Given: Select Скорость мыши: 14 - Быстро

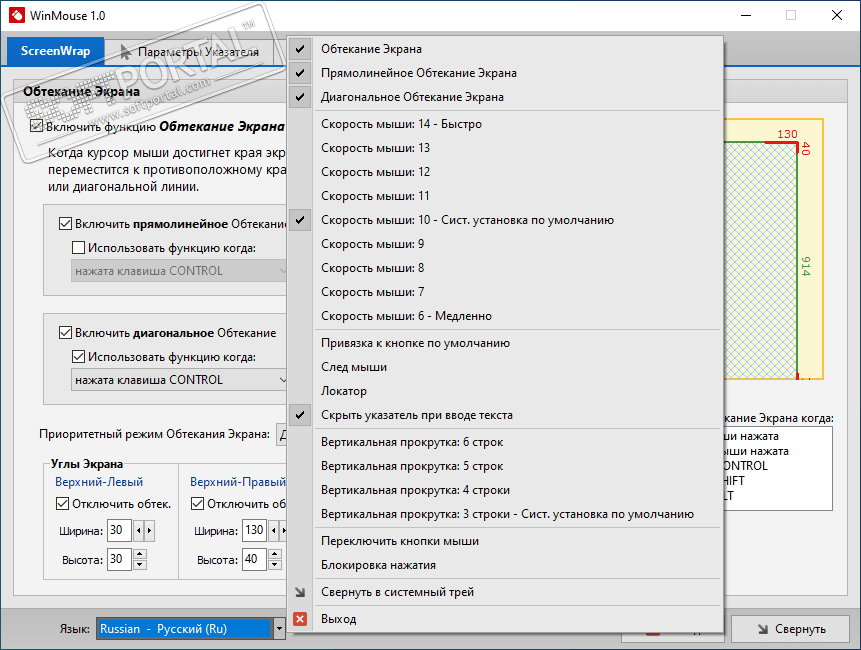Looking at the screenshot, I should click(x=505, y=124).
